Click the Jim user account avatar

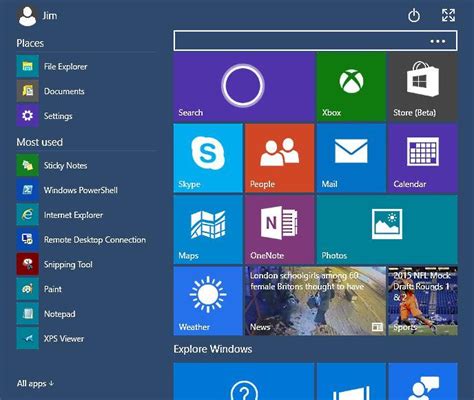click(x=27, y=16)
